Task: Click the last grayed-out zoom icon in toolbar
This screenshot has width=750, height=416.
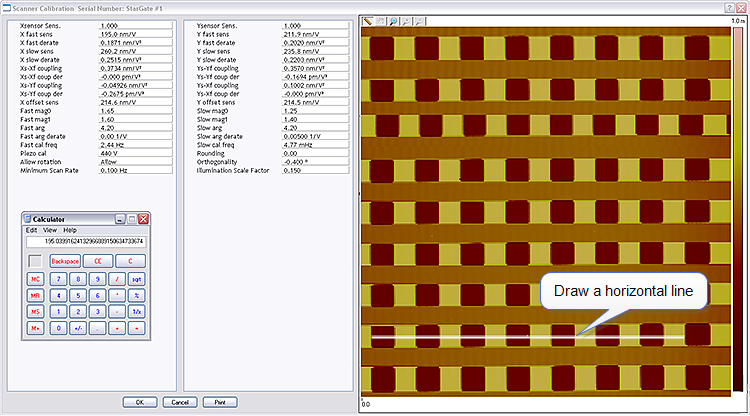Action: tap(419, 22)
